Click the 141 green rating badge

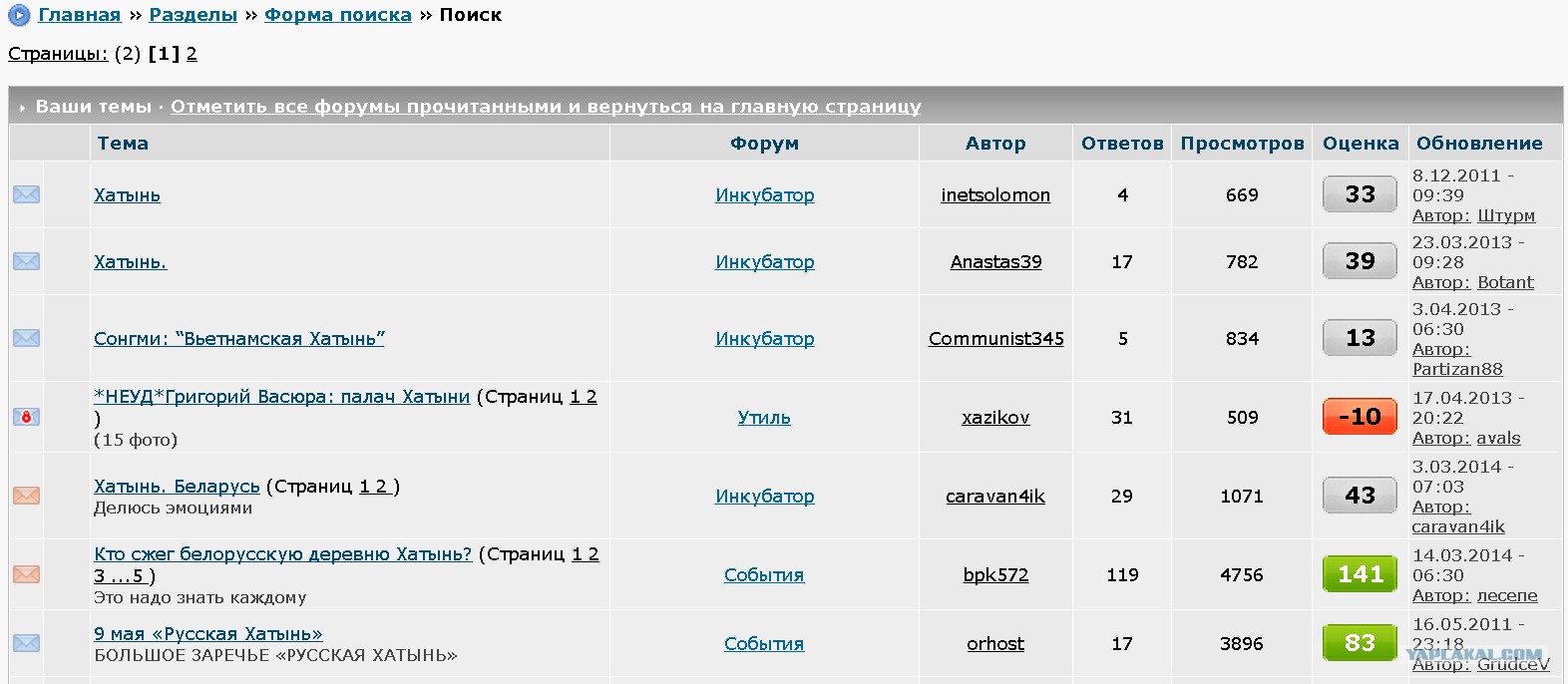pyautogui.click(x=1360, y=574)
